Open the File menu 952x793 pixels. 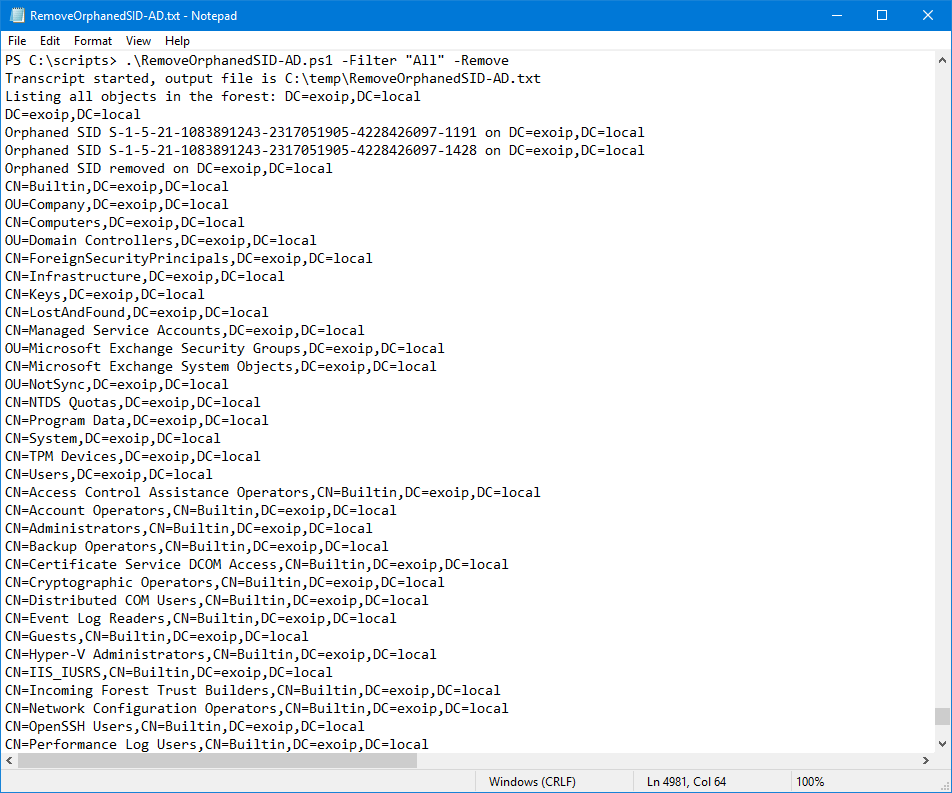tap(17, 41)
